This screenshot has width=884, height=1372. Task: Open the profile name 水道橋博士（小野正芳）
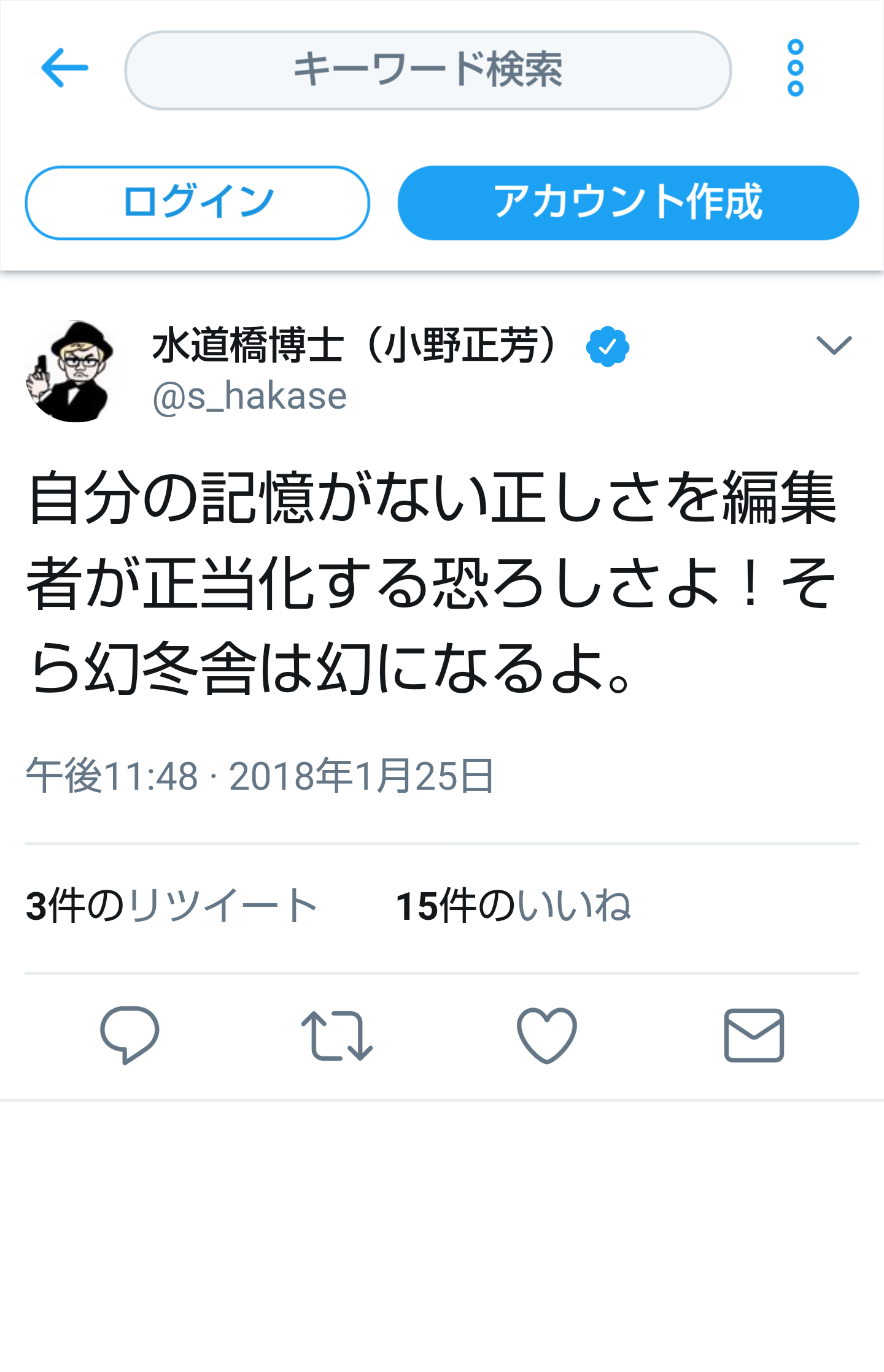click(x=357, y=345)
